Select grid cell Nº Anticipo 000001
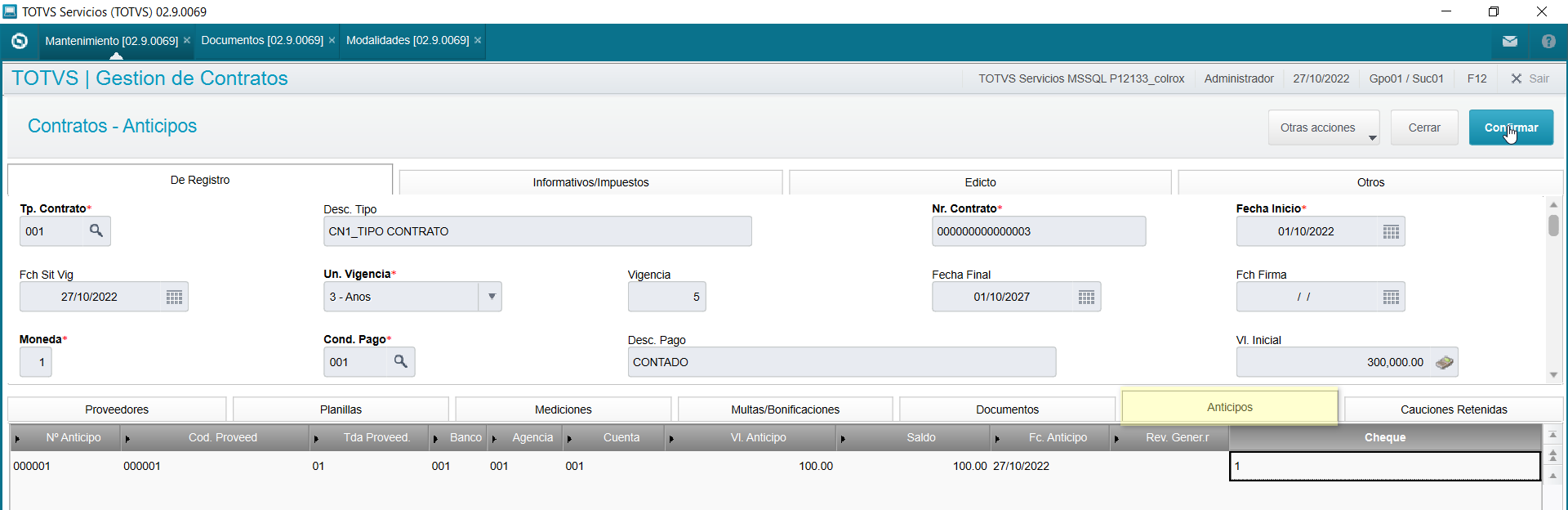Viewport: 1568px width, 510px height. (x=65, y=466)
